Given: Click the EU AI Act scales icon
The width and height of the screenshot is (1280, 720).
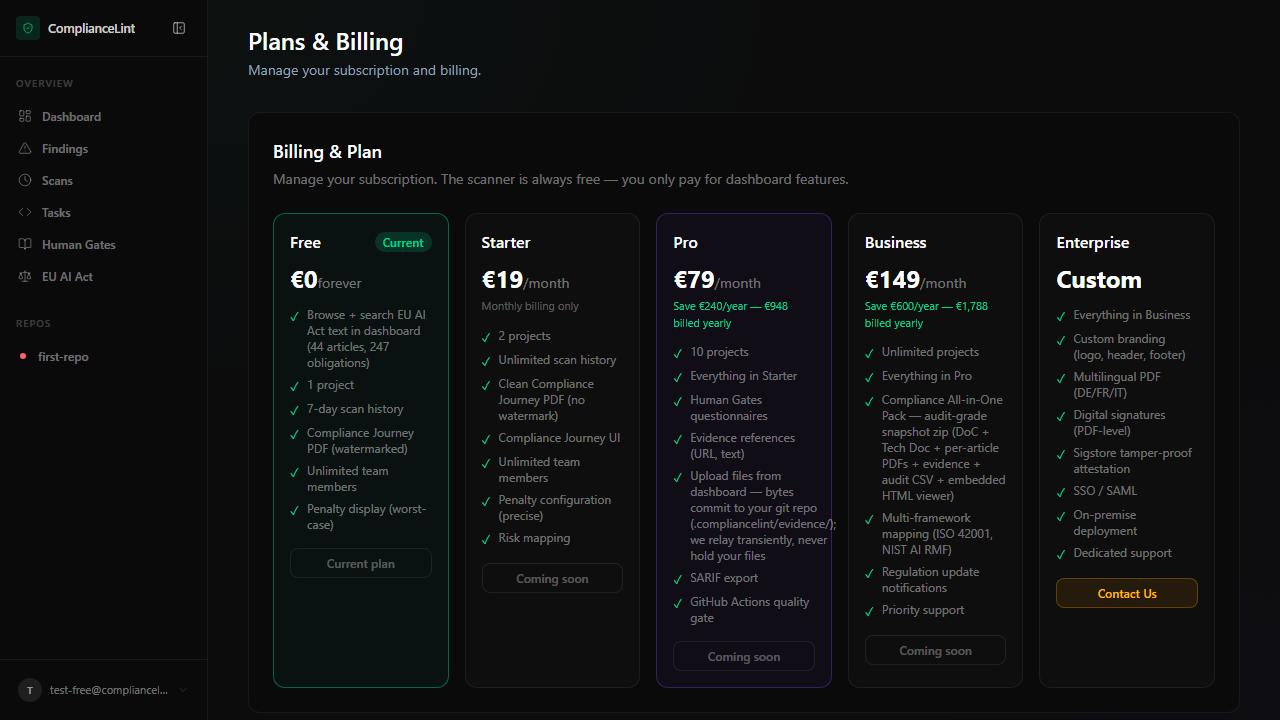Looking at the screenshot, I should (25, 277).
